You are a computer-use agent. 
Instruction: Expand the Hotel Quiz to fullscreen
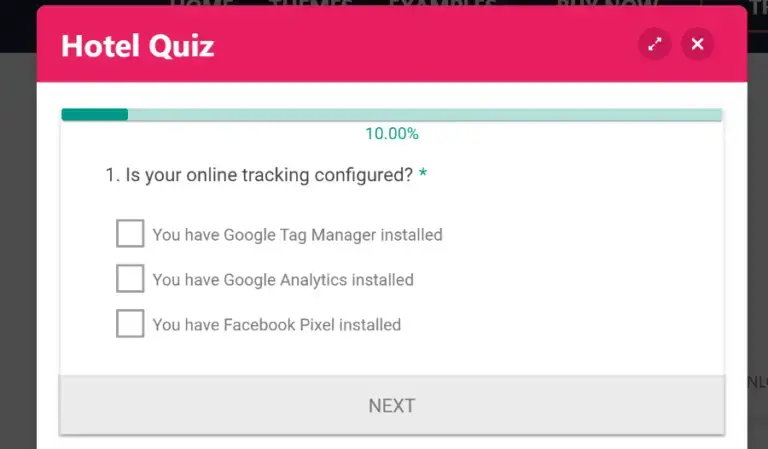(x=655, y=44)
